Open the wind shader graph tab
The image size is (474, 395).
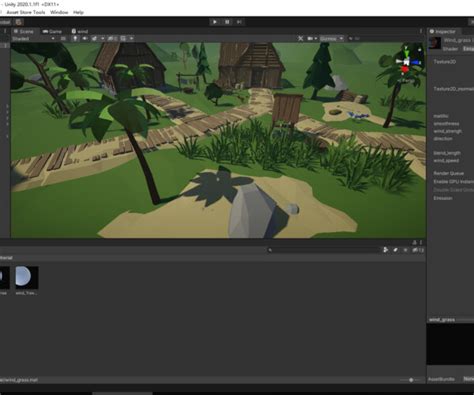tap(80, 31)
